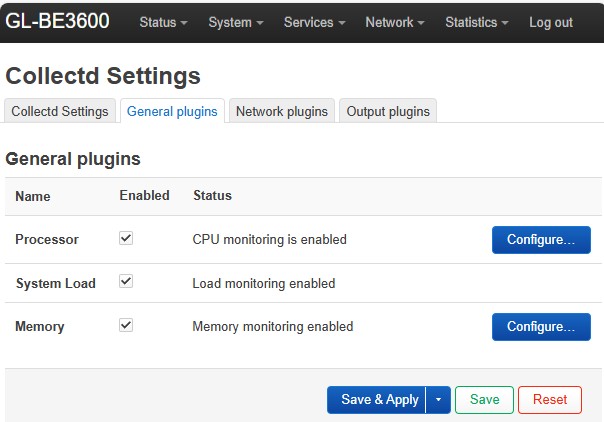Select the General plugins tab
This screenshot has height=422, width=604.
tap(172, 111)
